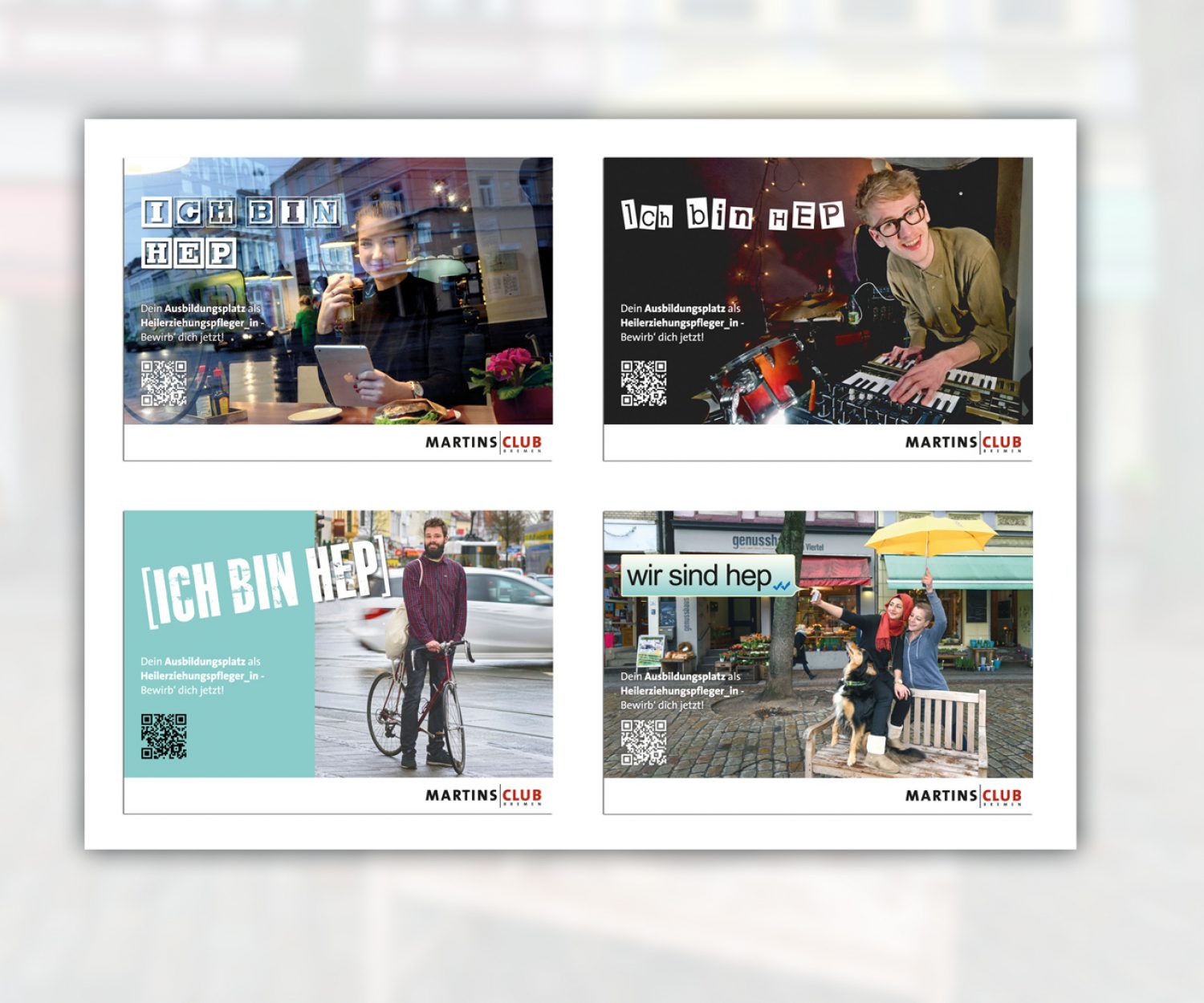Click the boxed 'ICH BIN HEP' headline on the café card
1204x1003 pixels.
pos(241,231)
